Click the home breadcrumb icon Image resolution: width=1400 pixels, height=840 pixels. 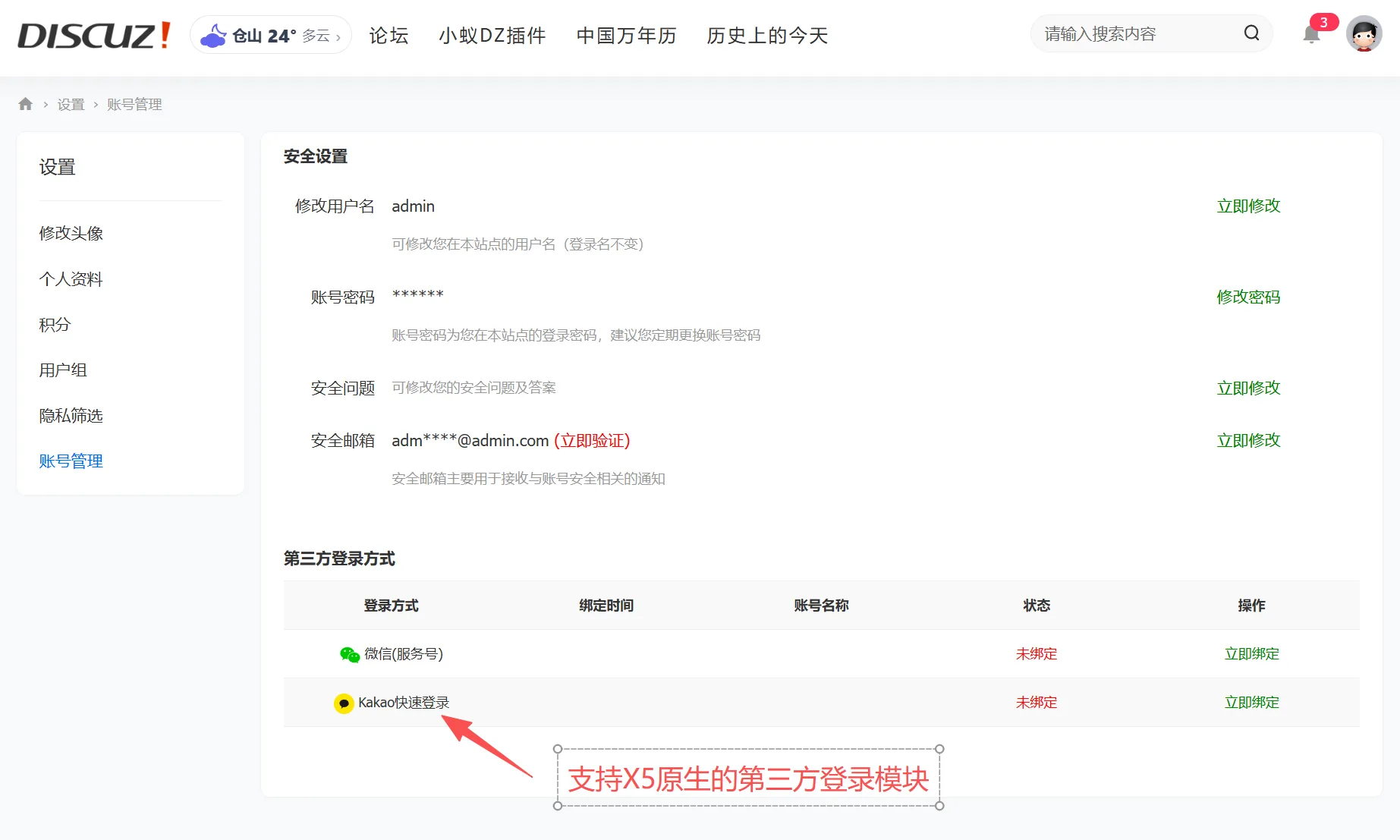coord(26,104)
